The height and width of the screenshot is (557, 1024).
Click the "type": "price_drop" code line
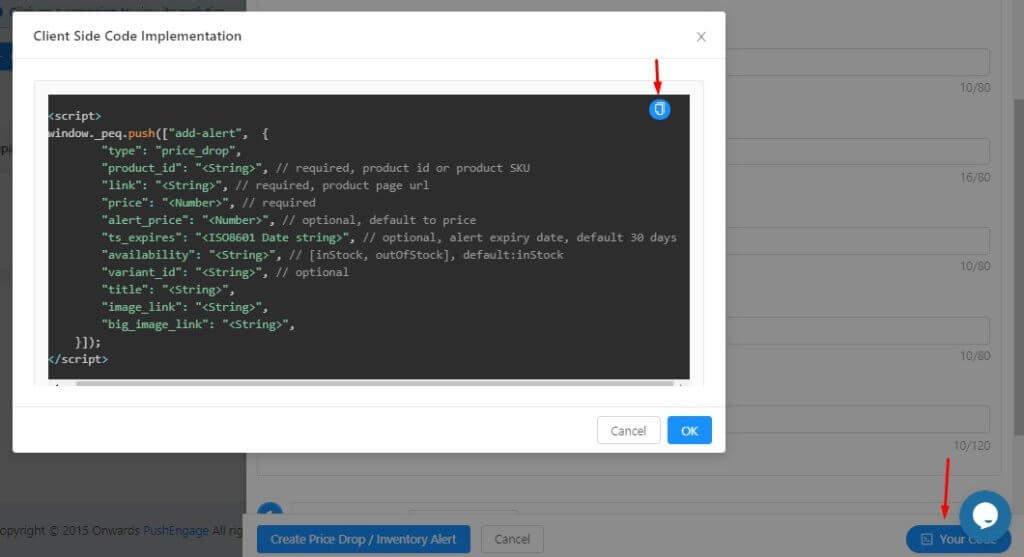[171, 151]
